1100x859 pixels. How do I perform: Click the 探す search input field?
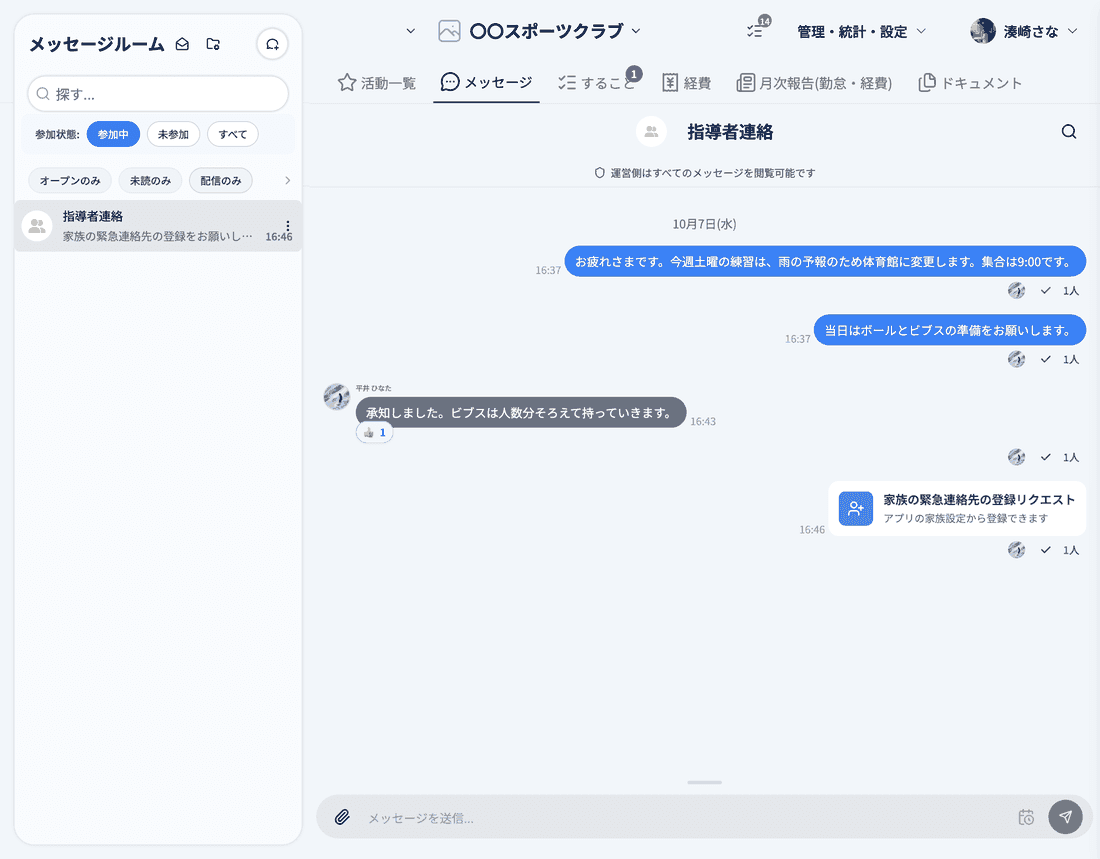[x=158, y=94]
